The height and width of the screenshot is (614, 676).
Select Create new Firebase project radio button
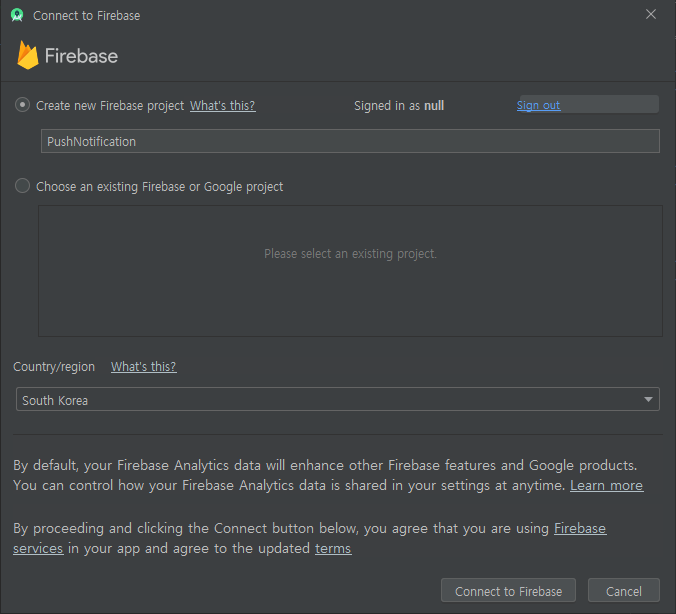(x=22, y=105)
